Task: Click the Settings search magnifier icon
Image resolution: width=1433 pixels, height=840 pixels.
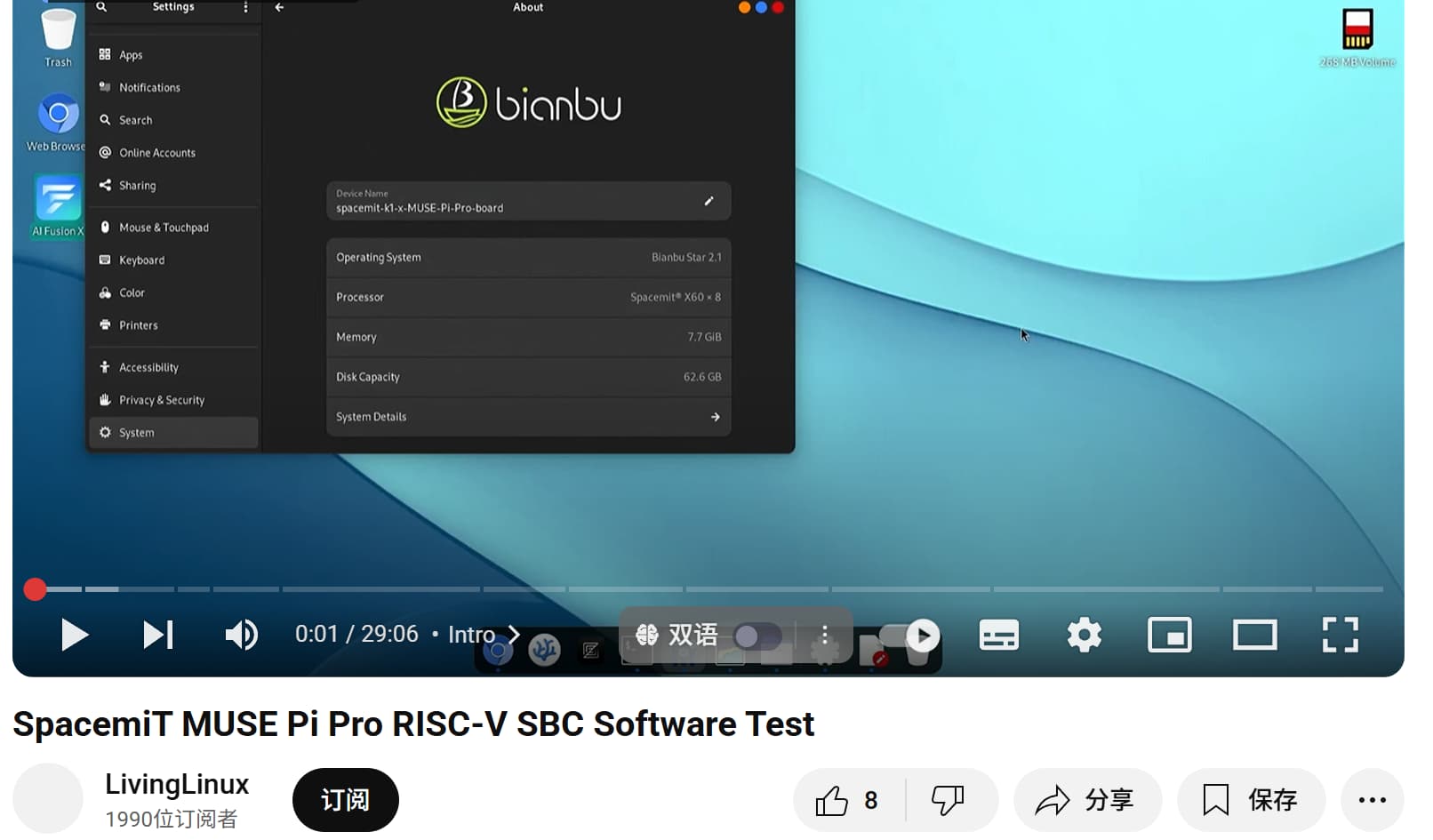Action: (x=102, y=7)
